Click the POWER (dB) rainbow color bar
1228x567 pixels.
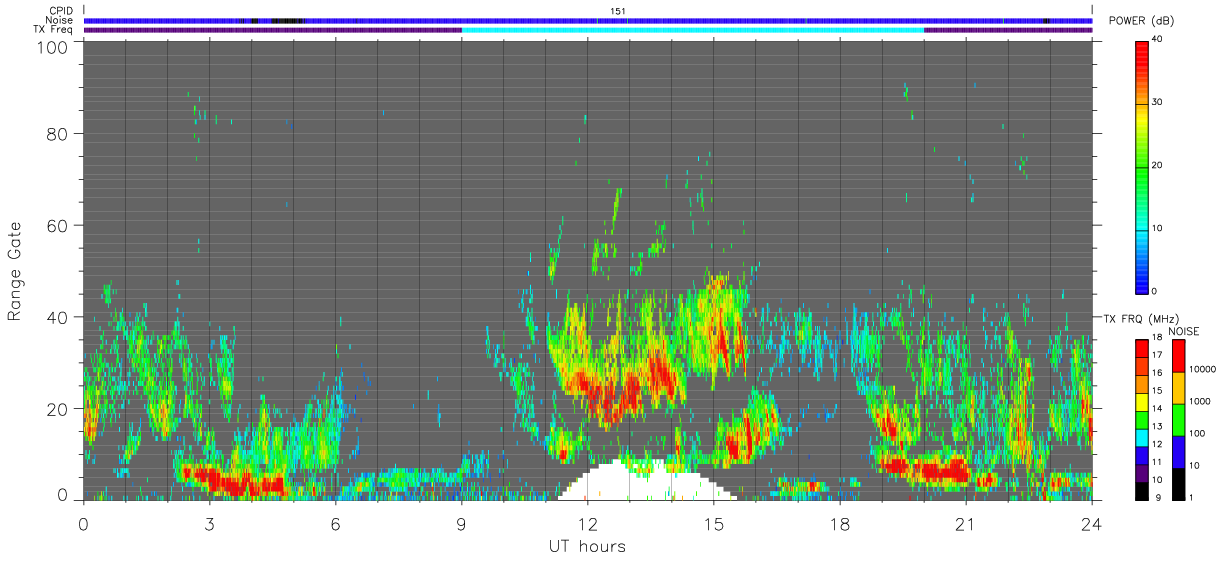(1142, 166)
